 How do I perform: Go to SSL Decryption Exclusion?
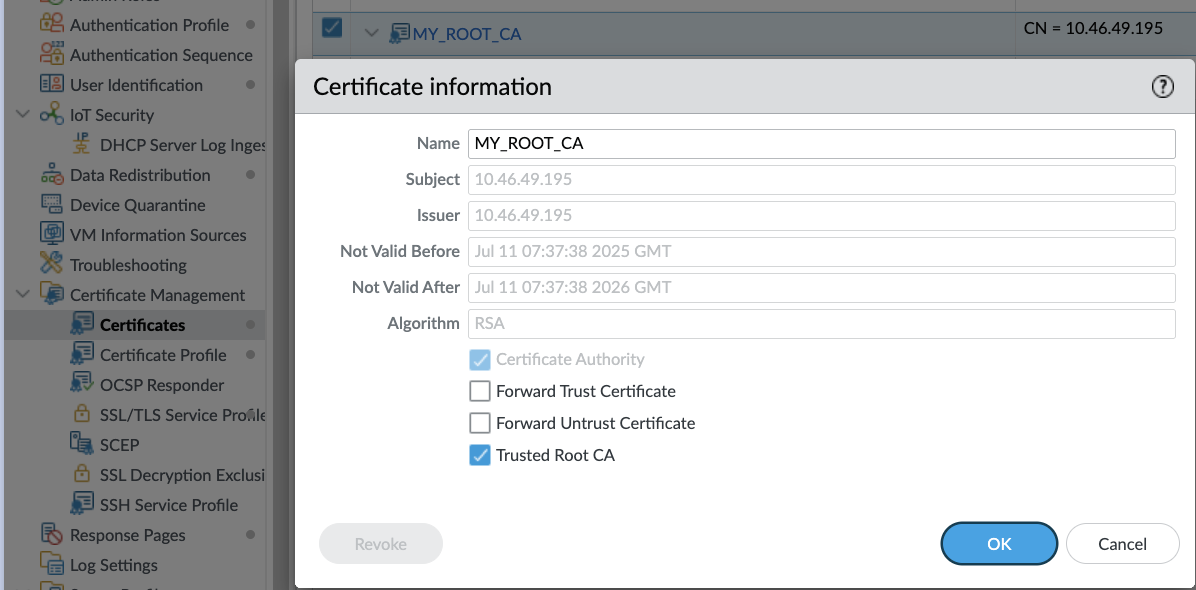pos(168,474)
